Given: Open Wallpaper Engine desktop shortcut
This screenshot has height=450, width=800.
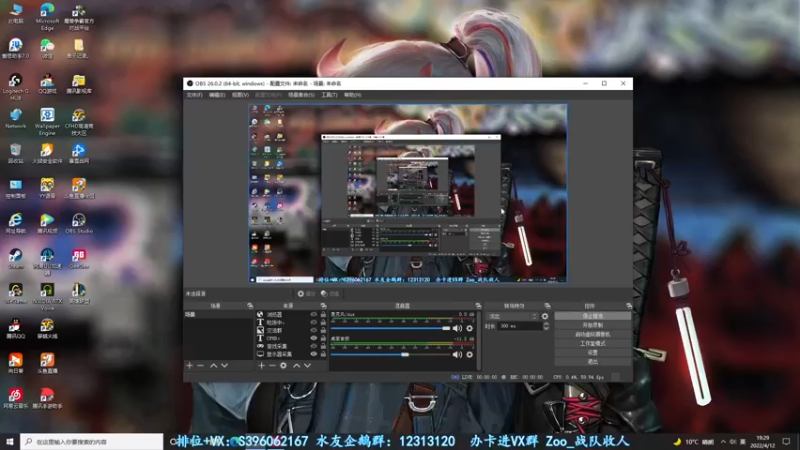Looking at the screenshot, I should (x=47, y=122).
